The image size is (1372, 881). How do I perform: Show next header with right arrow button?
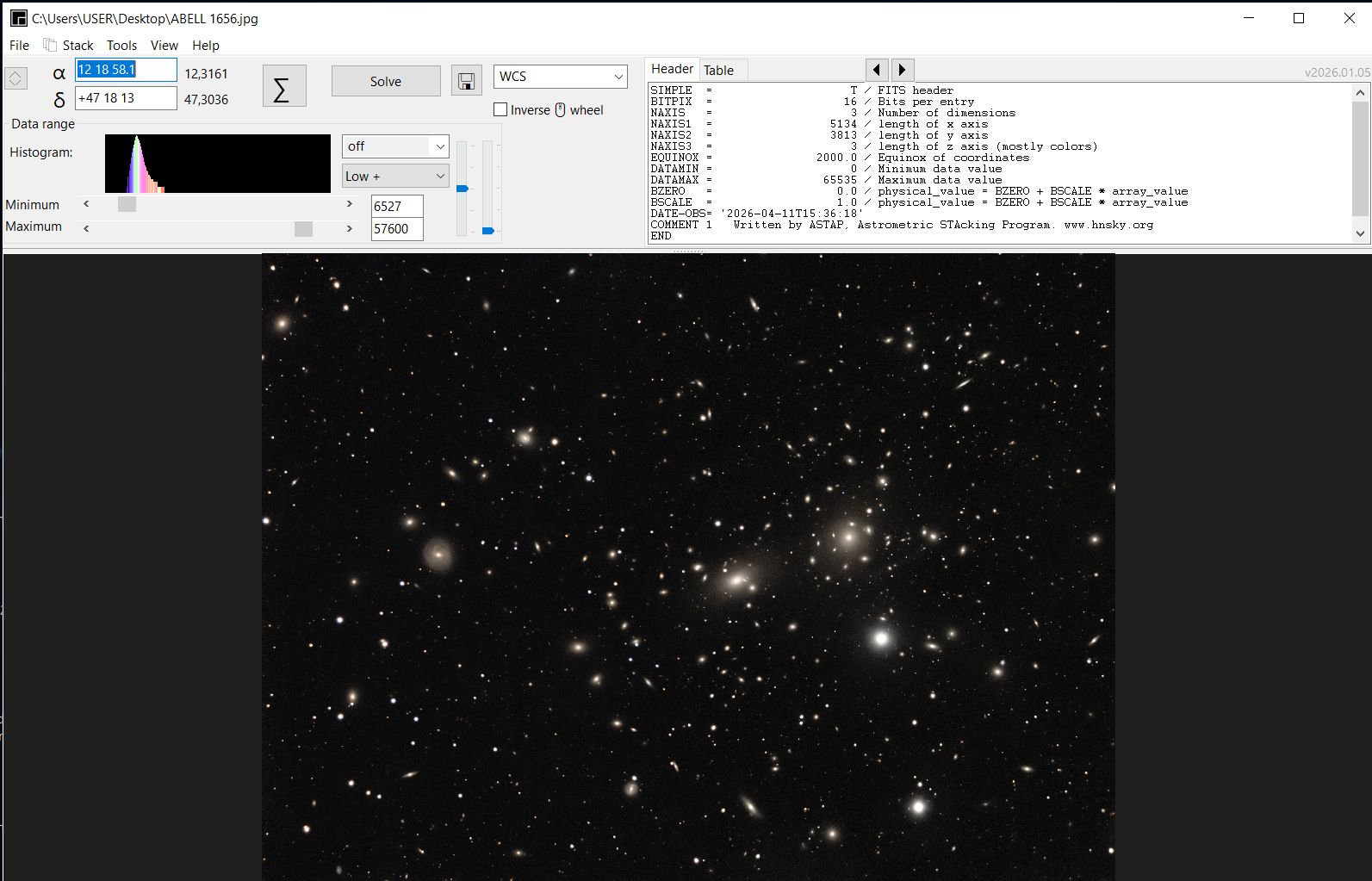coord(902,70)
